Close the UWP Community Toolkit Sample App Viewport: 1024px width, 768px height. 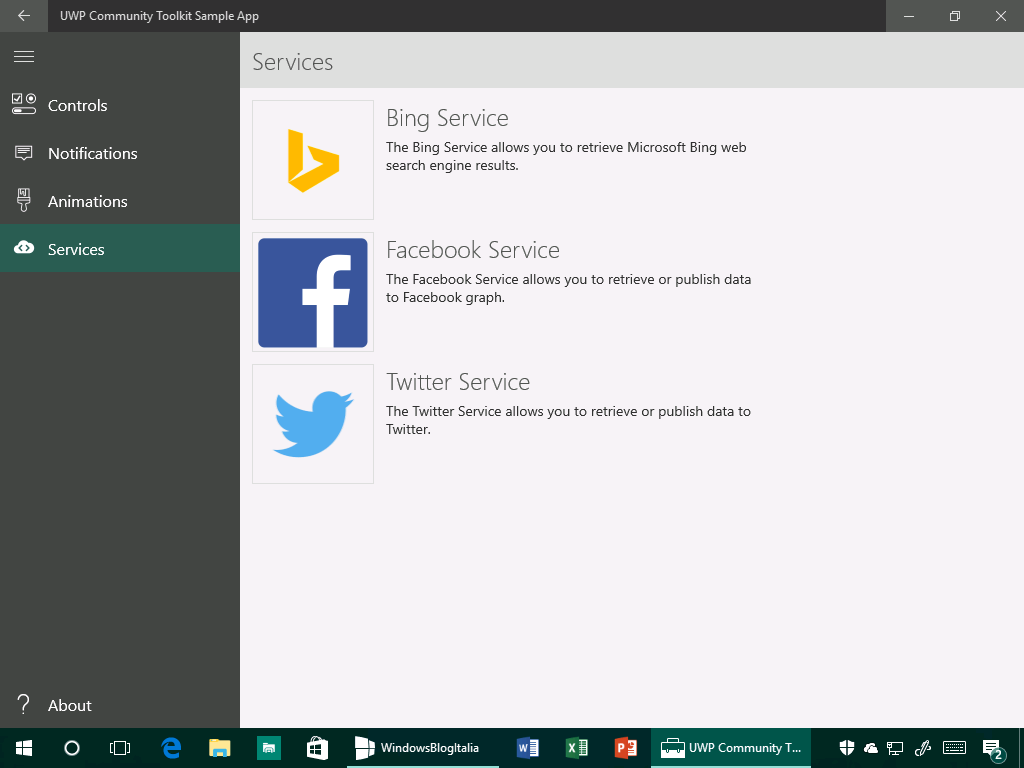[x=1000, y=16]
